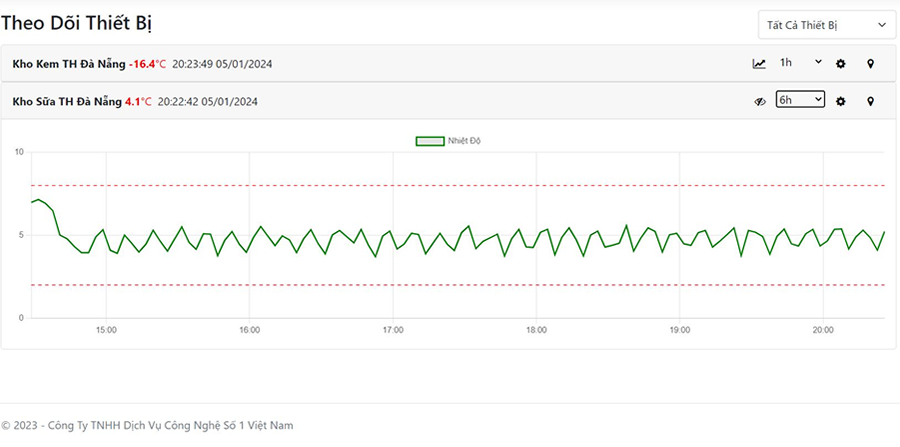Click the 4.1°C temperature reading
This screenshot has height=447, width=900.
pyautogui.click(x=138, y=102)
